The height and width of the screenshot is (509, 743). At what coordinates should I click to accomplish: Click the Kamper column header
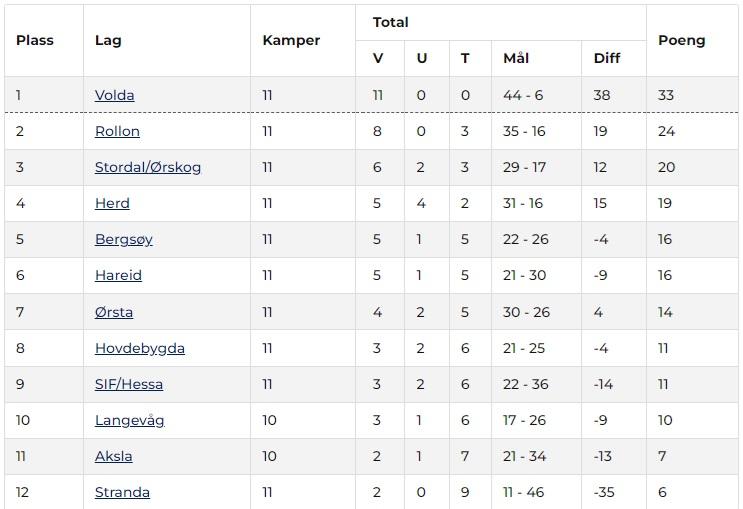point(291,40)
